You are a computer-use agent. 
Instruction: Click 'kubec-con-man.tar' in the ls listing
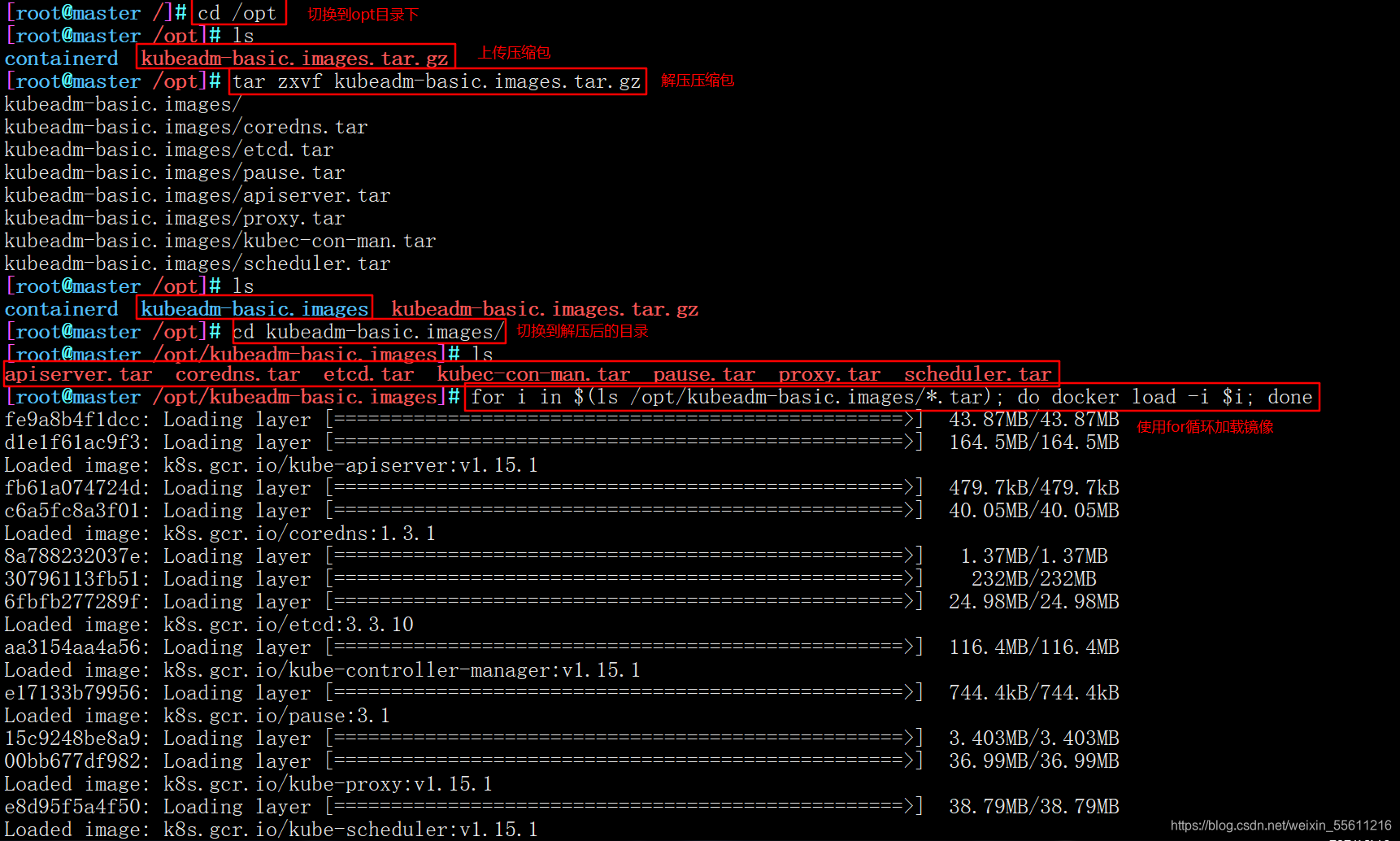[534, 374]
